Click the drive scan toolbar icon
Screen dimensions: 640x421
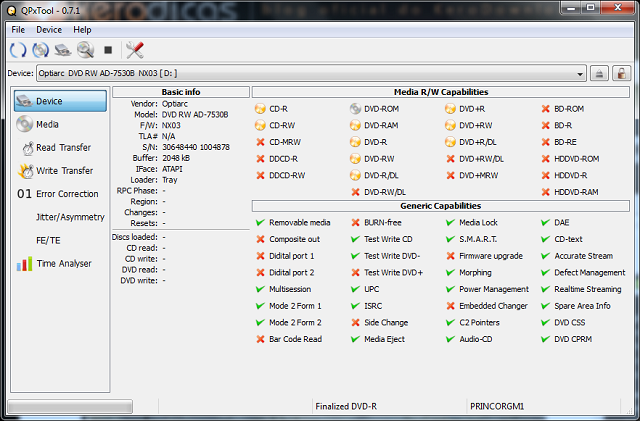click(x=63, y=50)
